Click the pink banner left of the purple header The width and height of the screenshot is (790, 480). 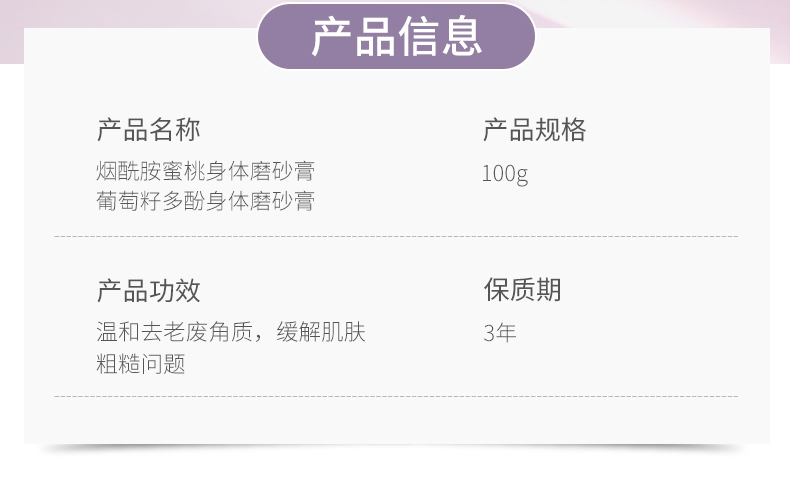[x=130, y=14]
